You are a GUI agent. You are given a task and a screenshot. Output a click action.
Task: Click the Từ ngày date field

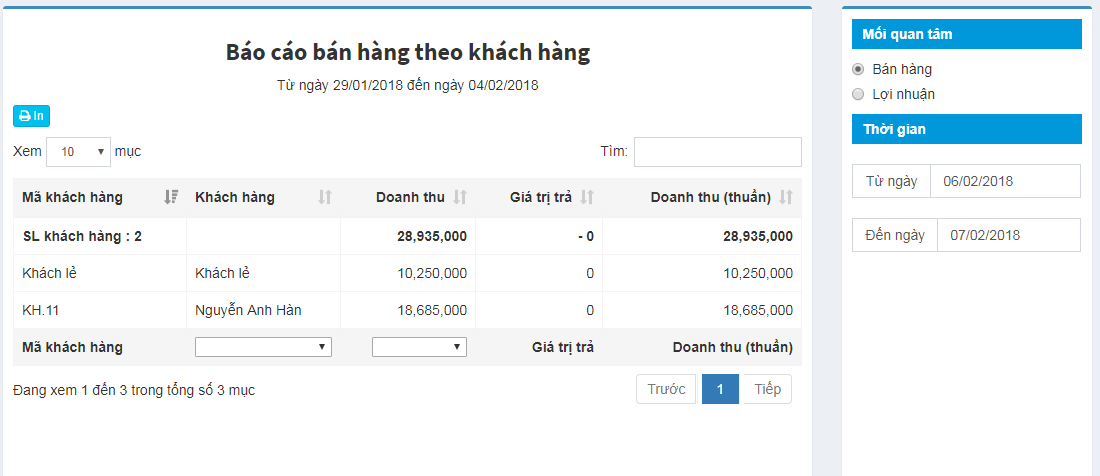pyautogui.click(x=1005, y=181)
